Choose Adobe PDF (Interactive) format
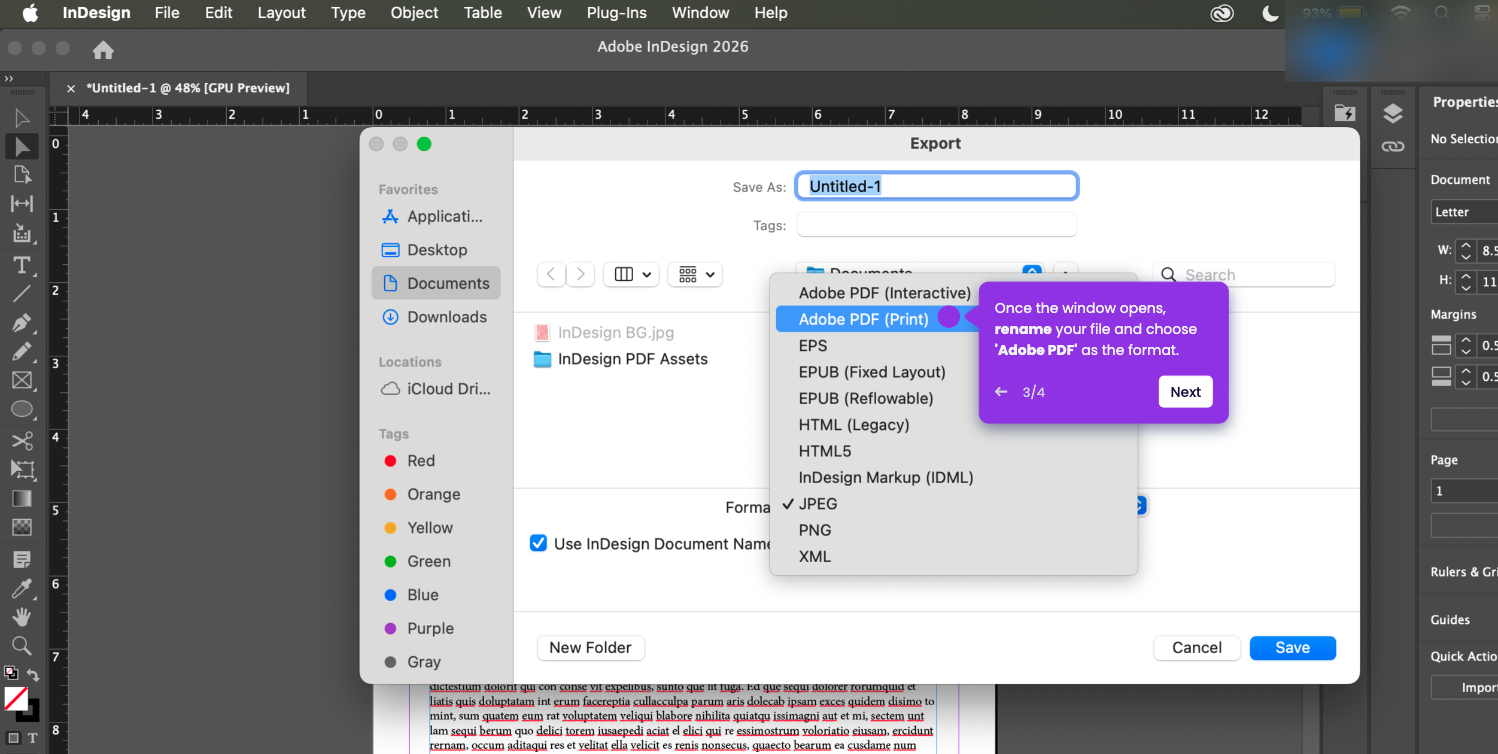 click(884, 293)
